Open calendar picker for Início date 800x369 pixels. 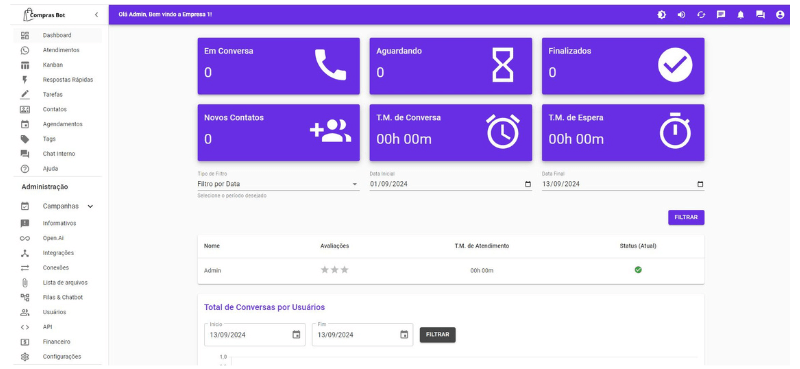coord(296,335)
